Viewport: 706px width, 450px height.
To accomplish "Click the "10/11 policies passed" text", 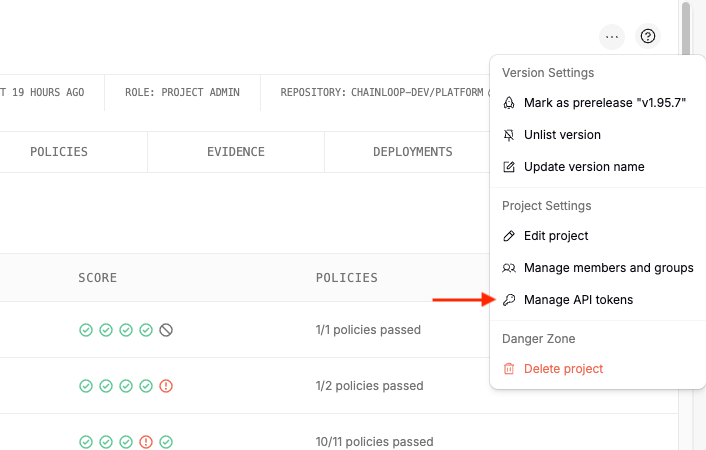I will click(x=375, y=442).
